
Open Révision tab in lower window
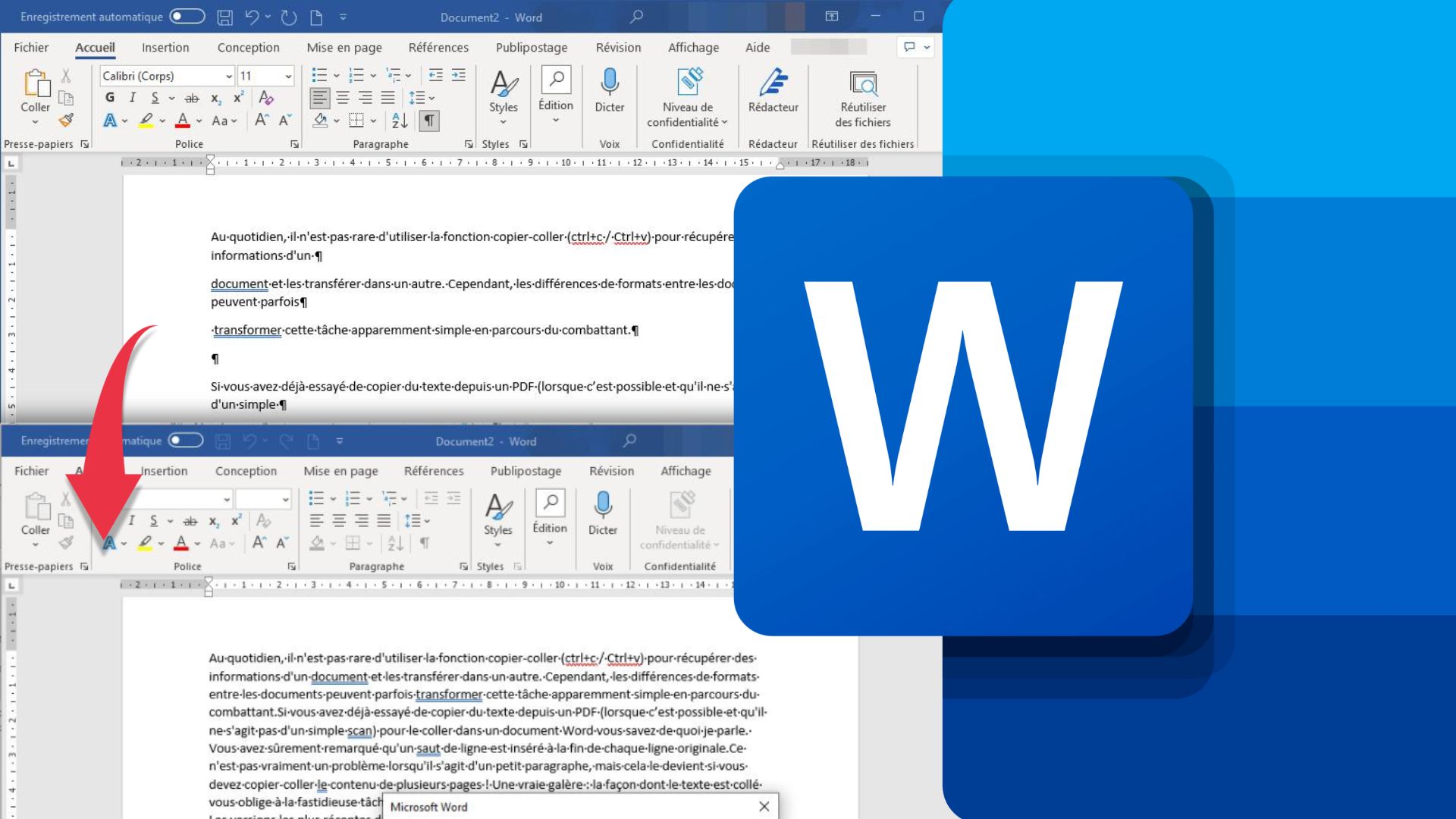point(611,471)
